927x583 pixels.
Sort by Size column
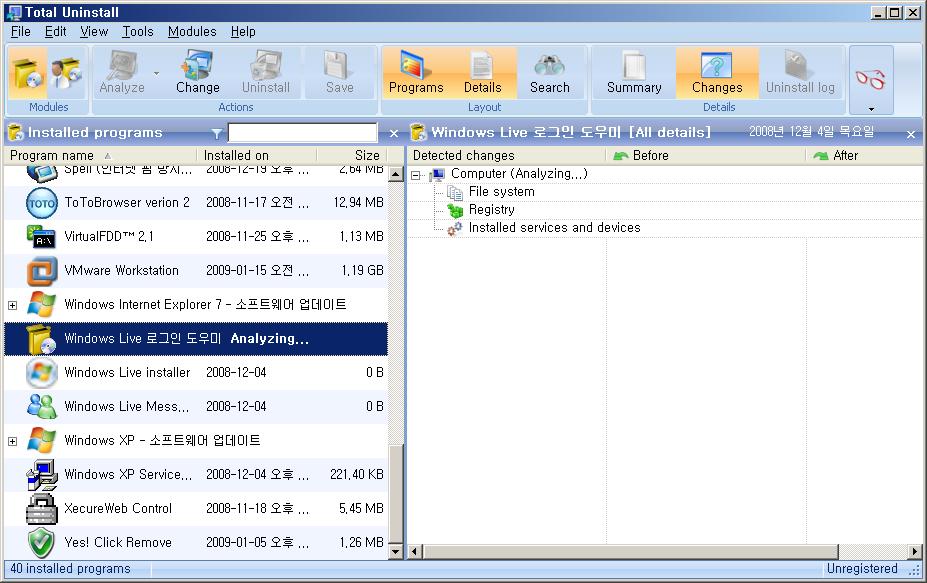pos(352,156)
